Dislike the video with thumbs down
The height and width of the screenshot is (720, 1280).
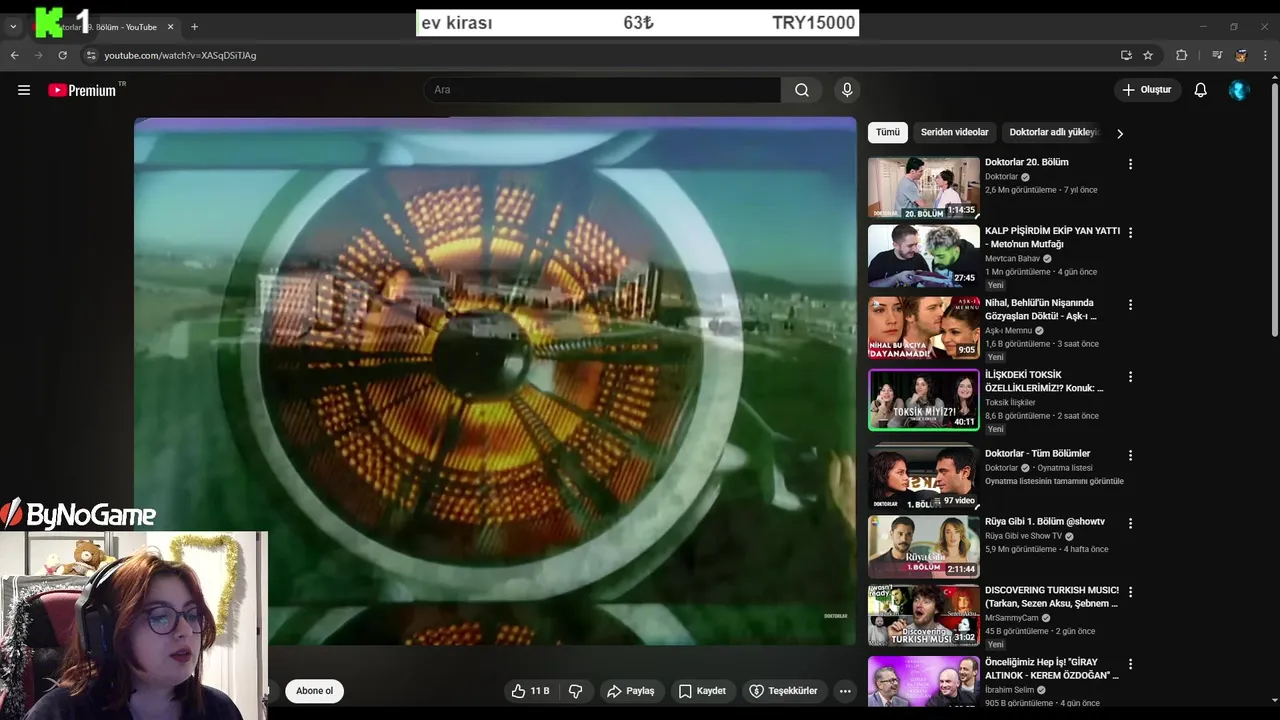(576, 691)
